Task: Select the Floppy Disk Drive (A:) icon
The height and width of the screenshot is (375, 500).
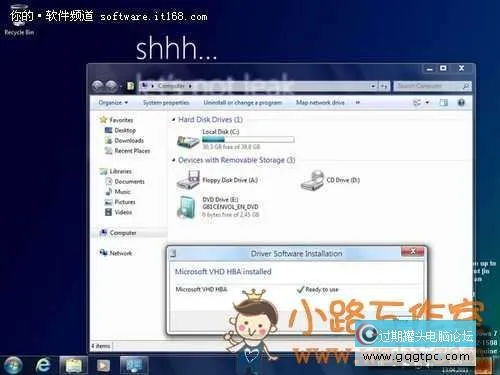Action: tap(188, 180)
